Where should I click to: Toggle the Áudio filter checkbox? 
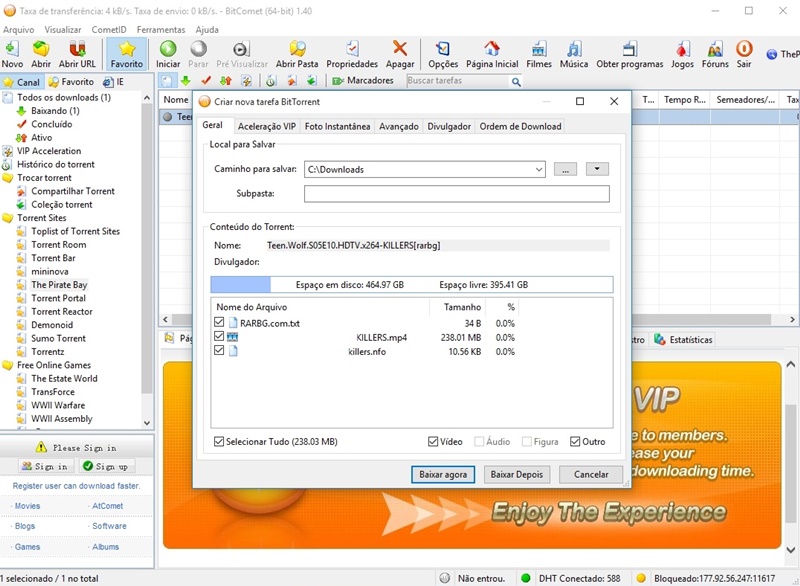click(x=479, y=442)
